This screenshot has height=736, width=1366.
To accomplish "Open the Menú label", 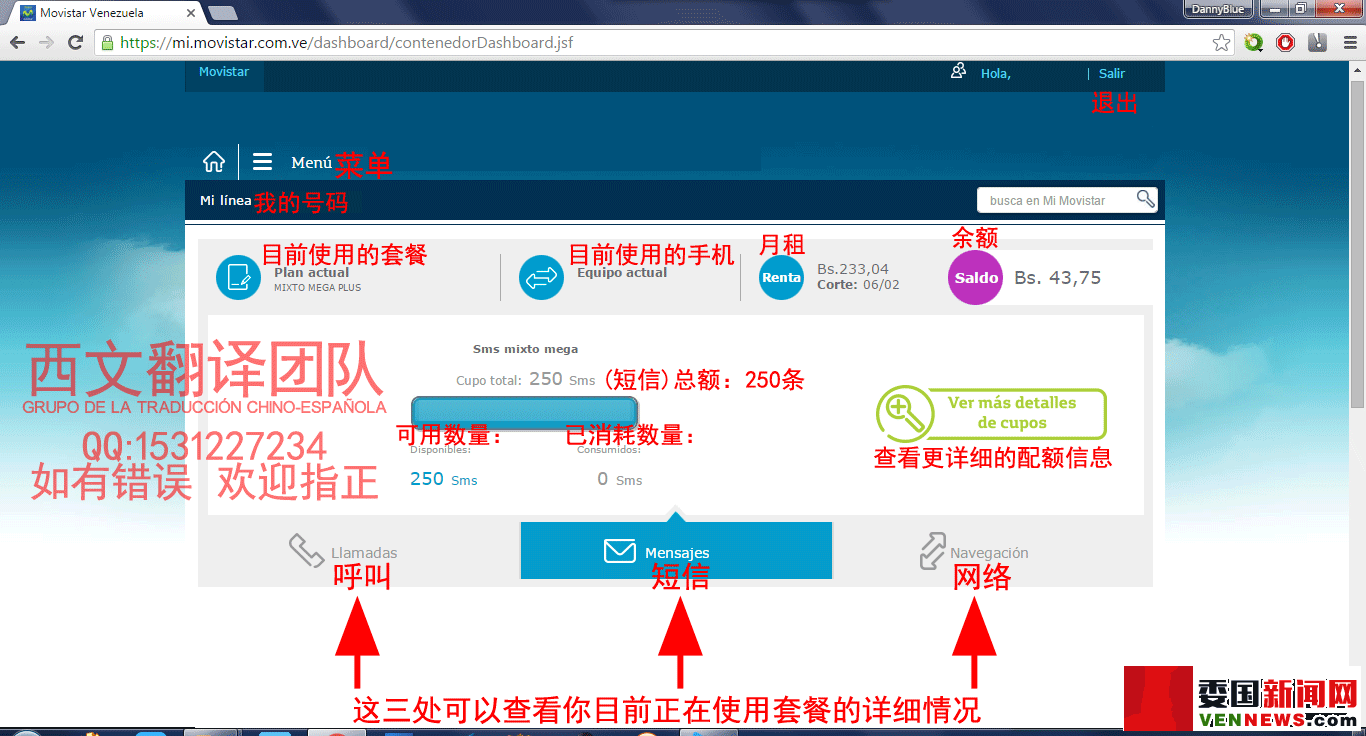I will click(311, 162).
